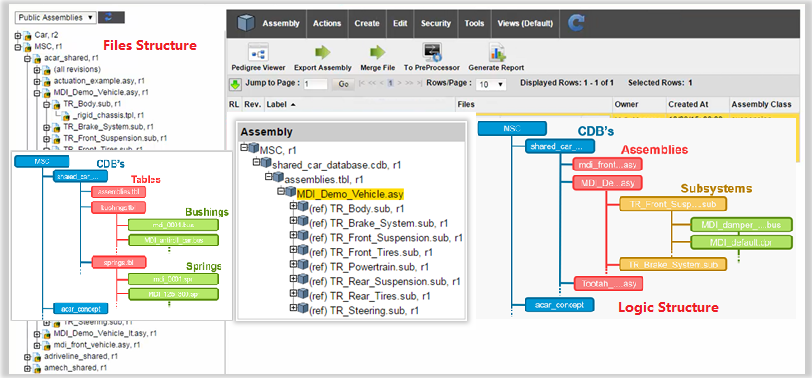Click the cube icon of assemblies.tbl
This screenshot has width=812, height=378.
pos(279,178)
